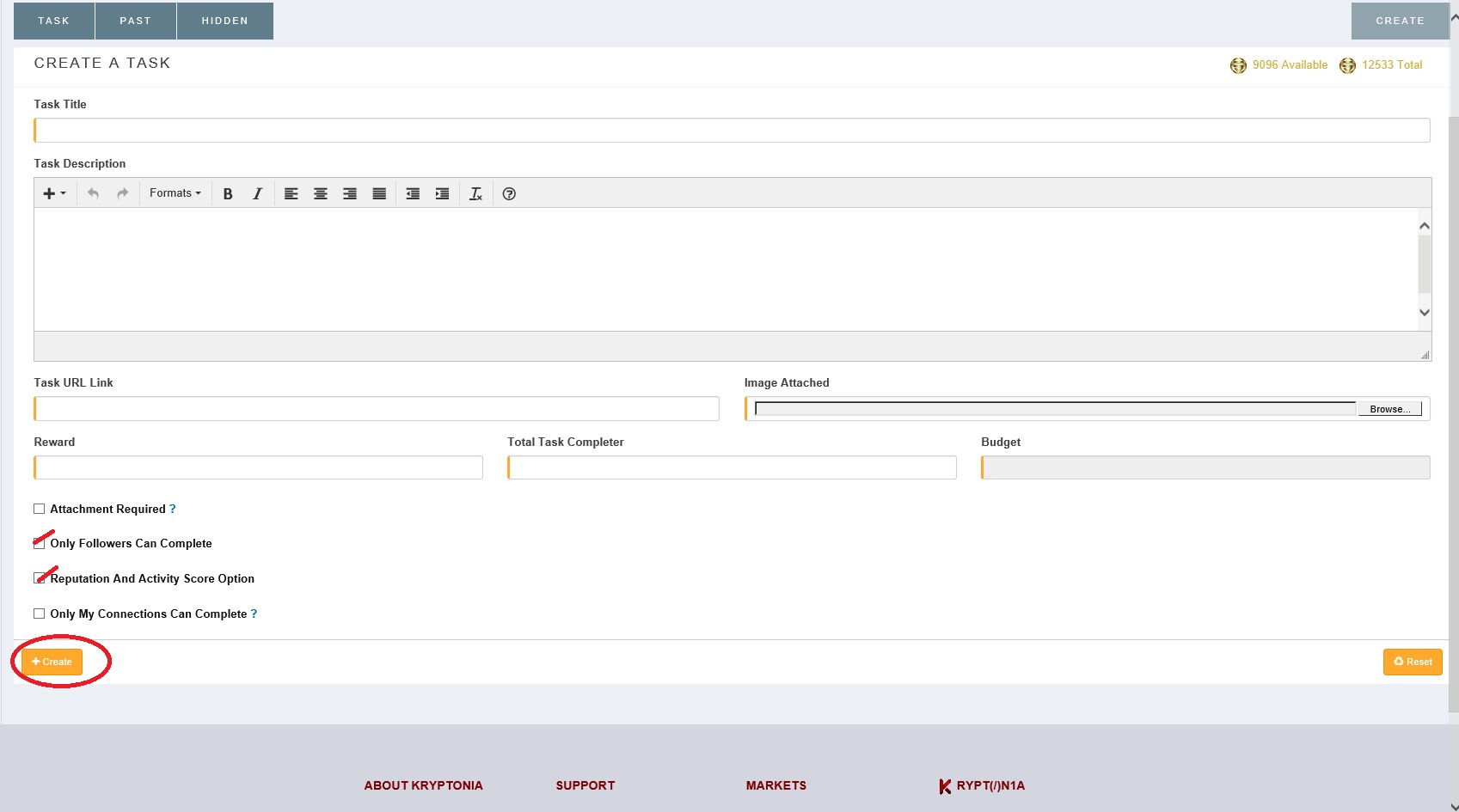1459x812 pixels.
Task: Open help for Attachment Required
Action: point(173,509)
